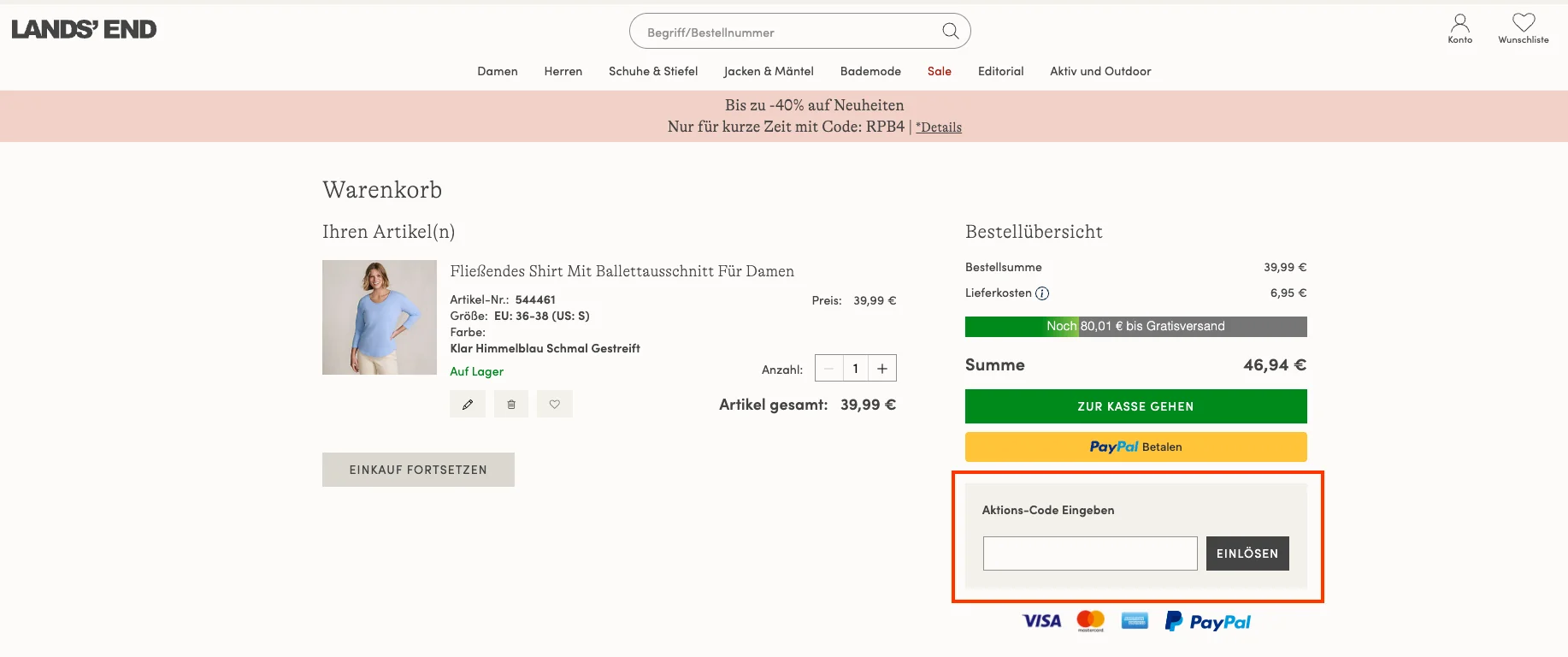Click the size text EU: 36-38 (US: S)
Viewport: 1568px width, 657px height.
pos(542,316)
